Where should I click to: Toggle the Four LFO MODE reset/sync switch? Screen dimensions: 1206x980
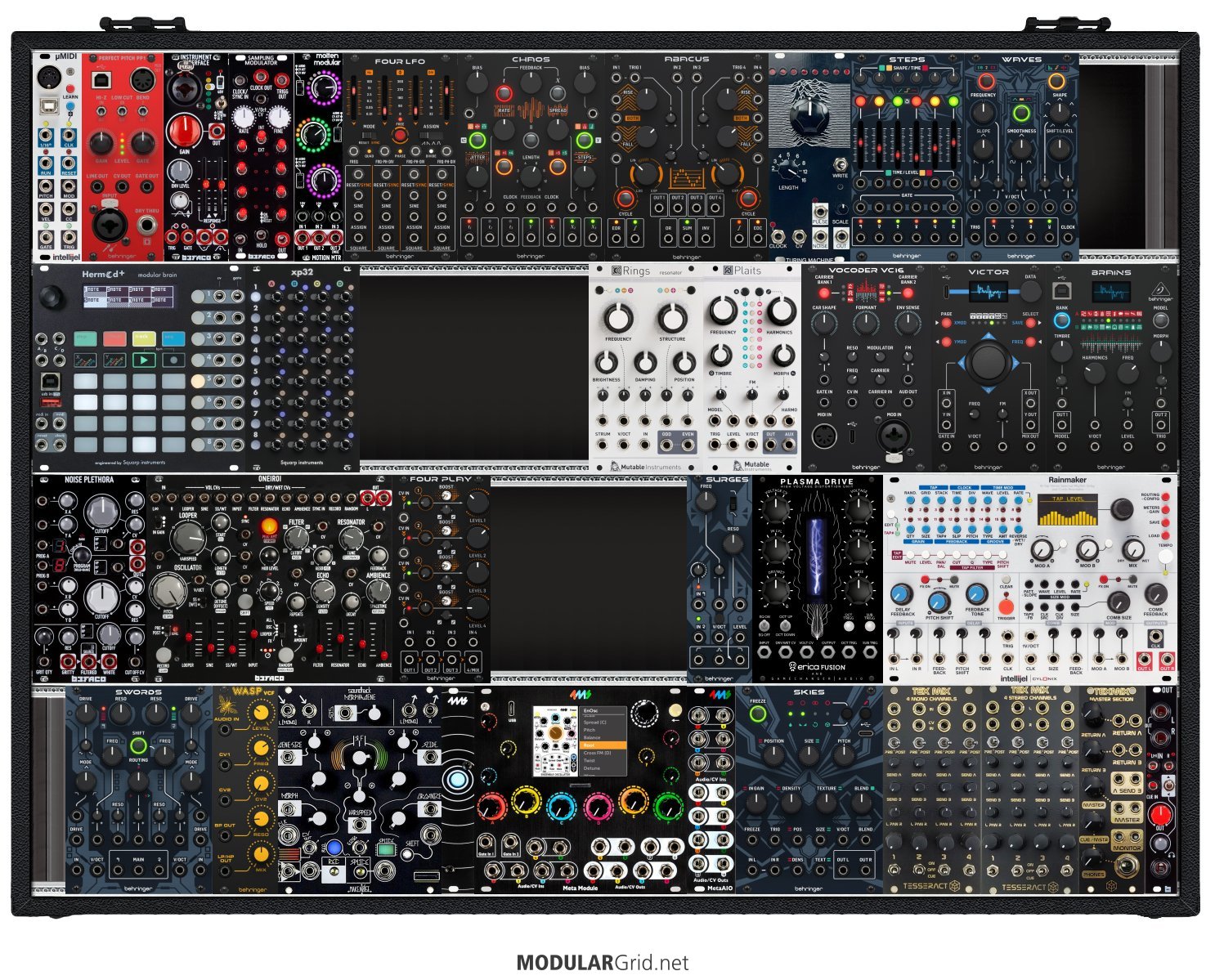click(x=369, y=136)
